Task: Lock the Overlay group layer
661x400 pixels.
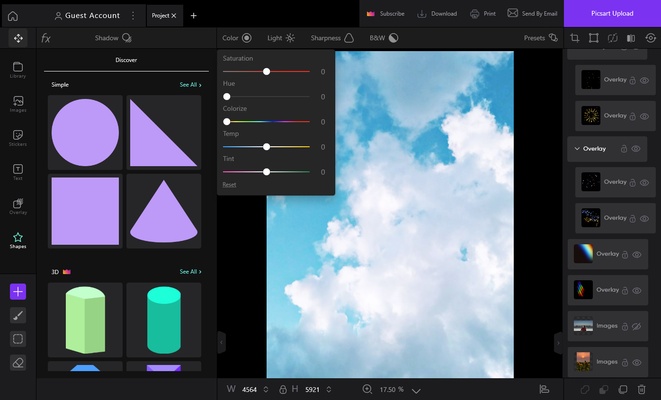Action: point(624,149)
